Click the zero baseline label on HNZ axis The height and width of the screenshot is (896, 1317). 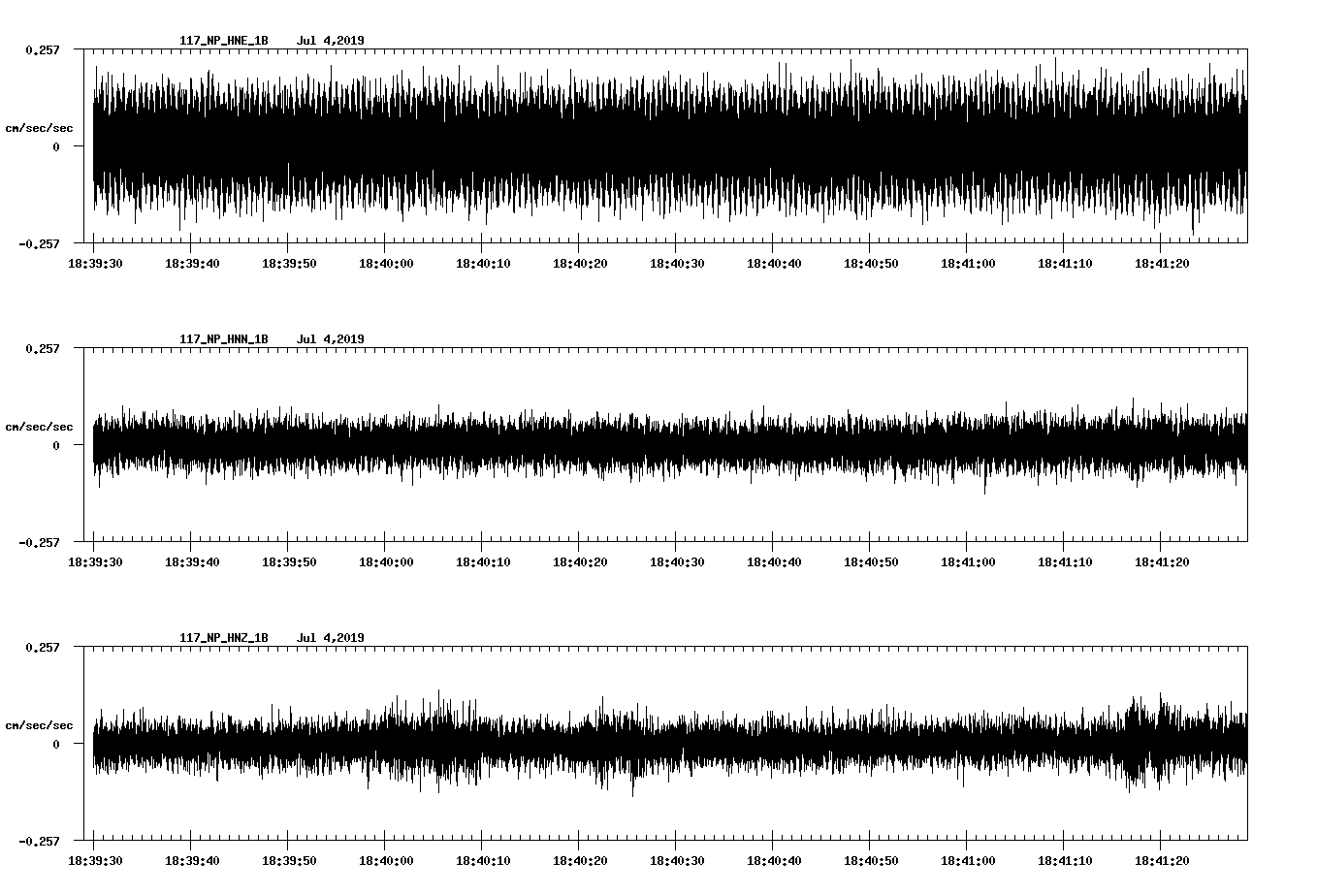coord(56,744)
